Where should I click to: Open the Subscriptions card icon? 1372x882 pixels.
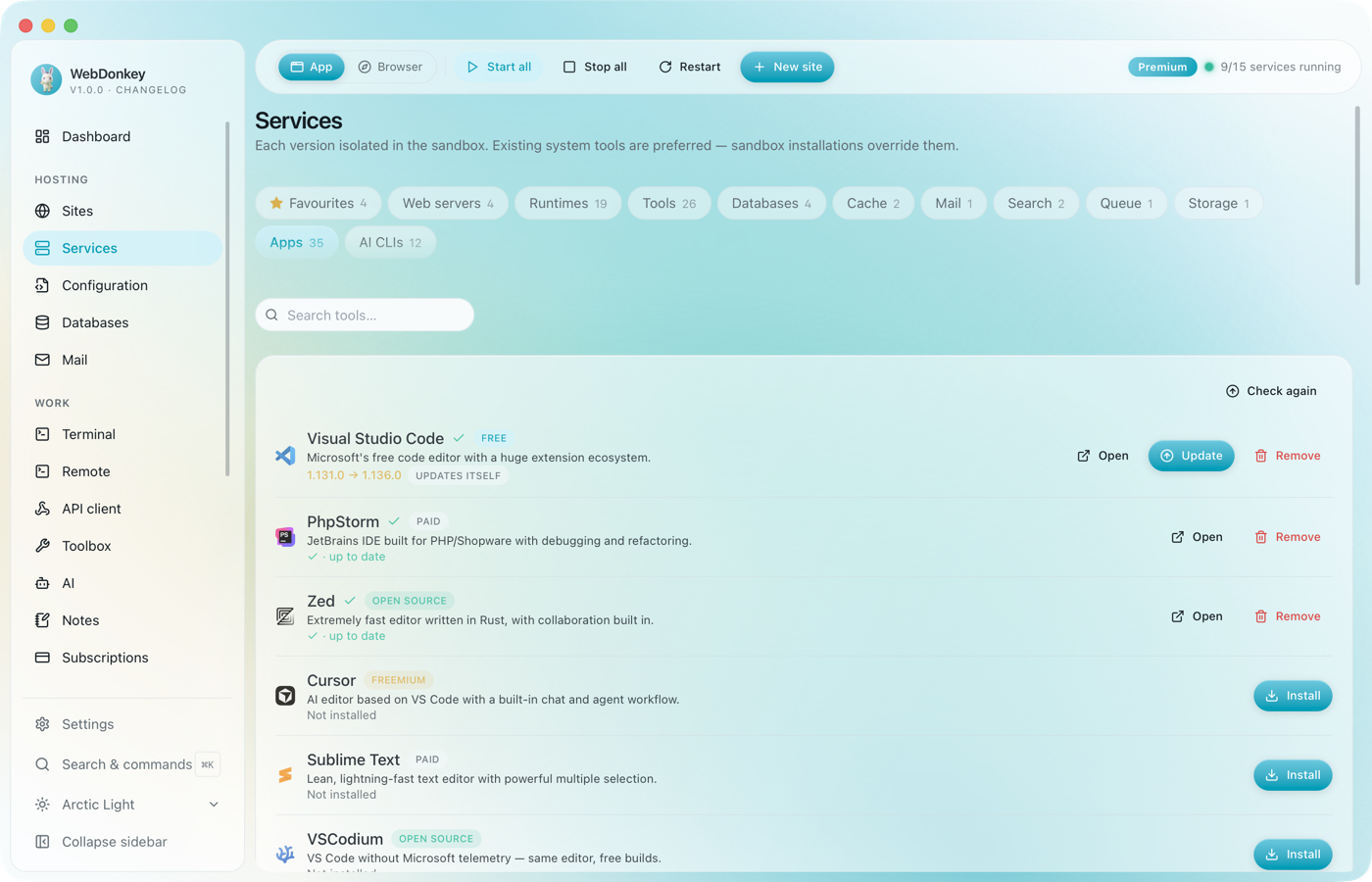42,658
